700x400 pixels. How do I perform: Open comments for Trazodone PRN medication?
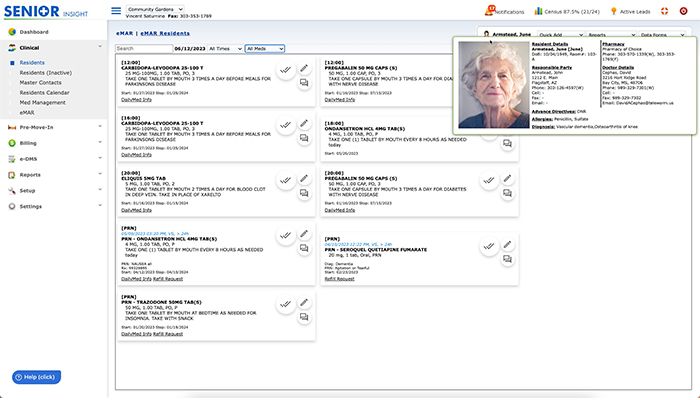click(x=304, y=317)
